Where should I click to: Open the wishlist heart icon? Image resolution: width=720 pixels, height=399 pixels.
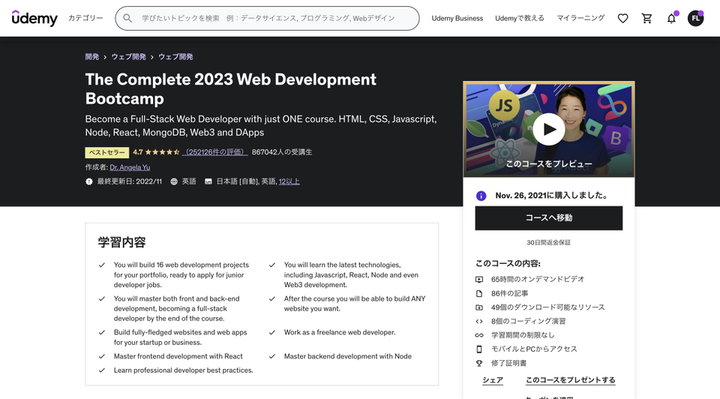pyautogui.click(x=623, y=18)
